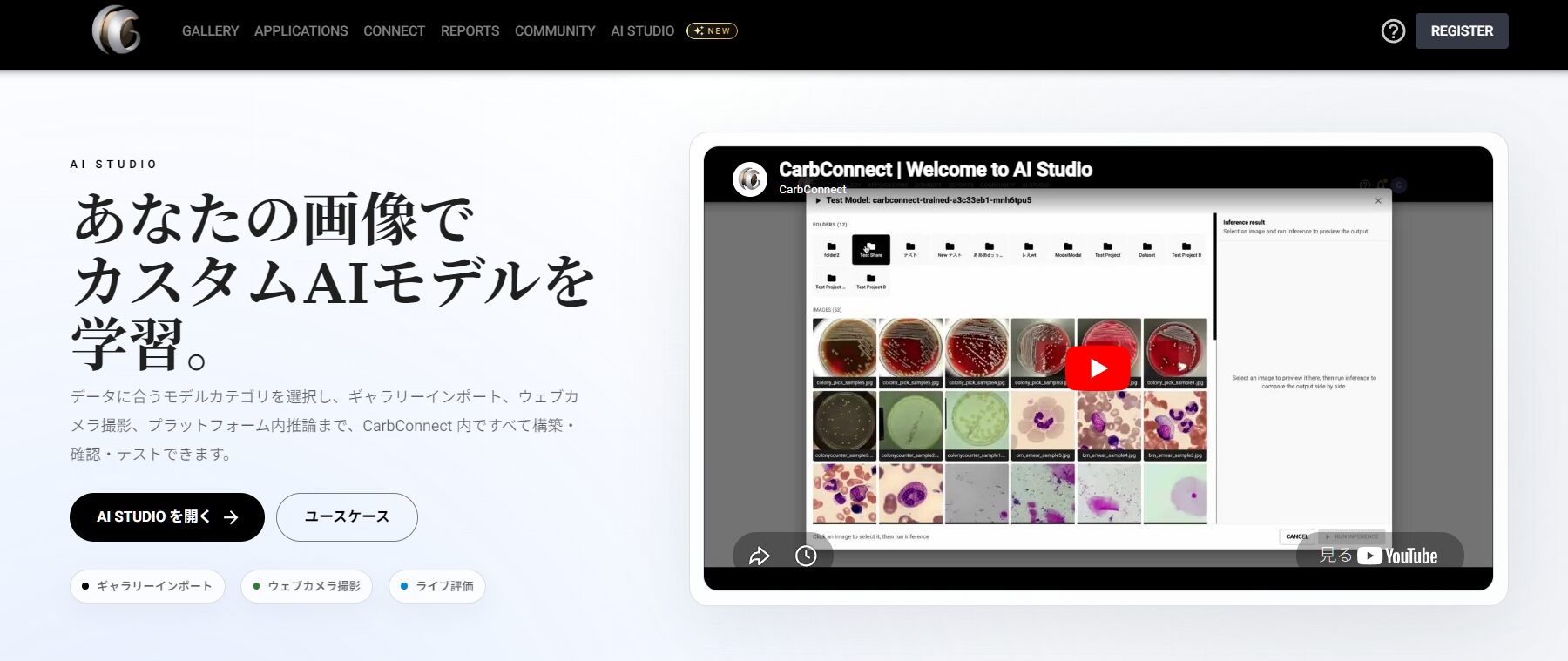The width and height of the screenshot is (1568, 661).
Task: Click the video share arrow icon
Action: click(760, 556)
